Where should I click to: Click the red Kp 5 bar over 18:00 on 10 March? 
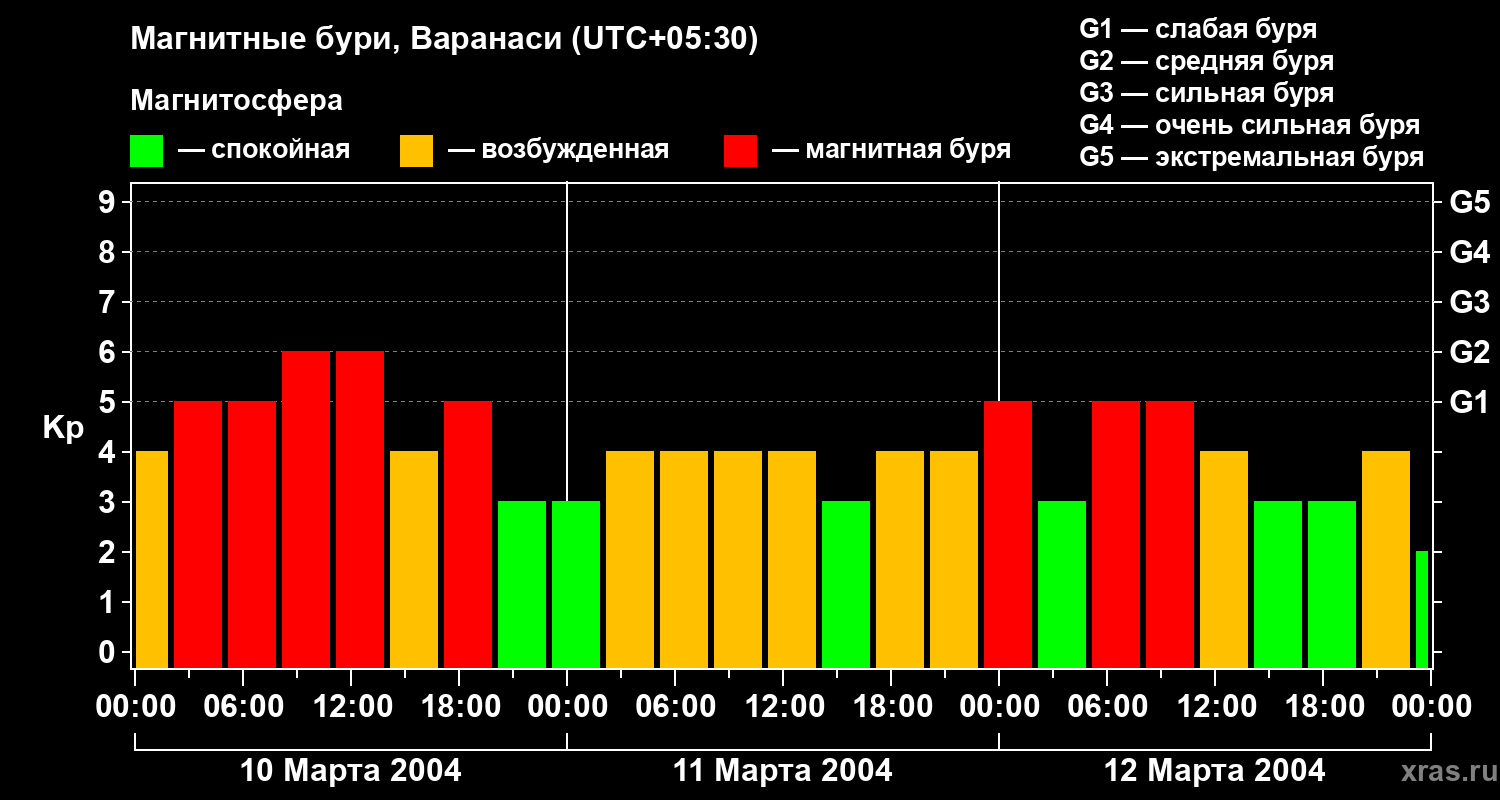point(468,534)
